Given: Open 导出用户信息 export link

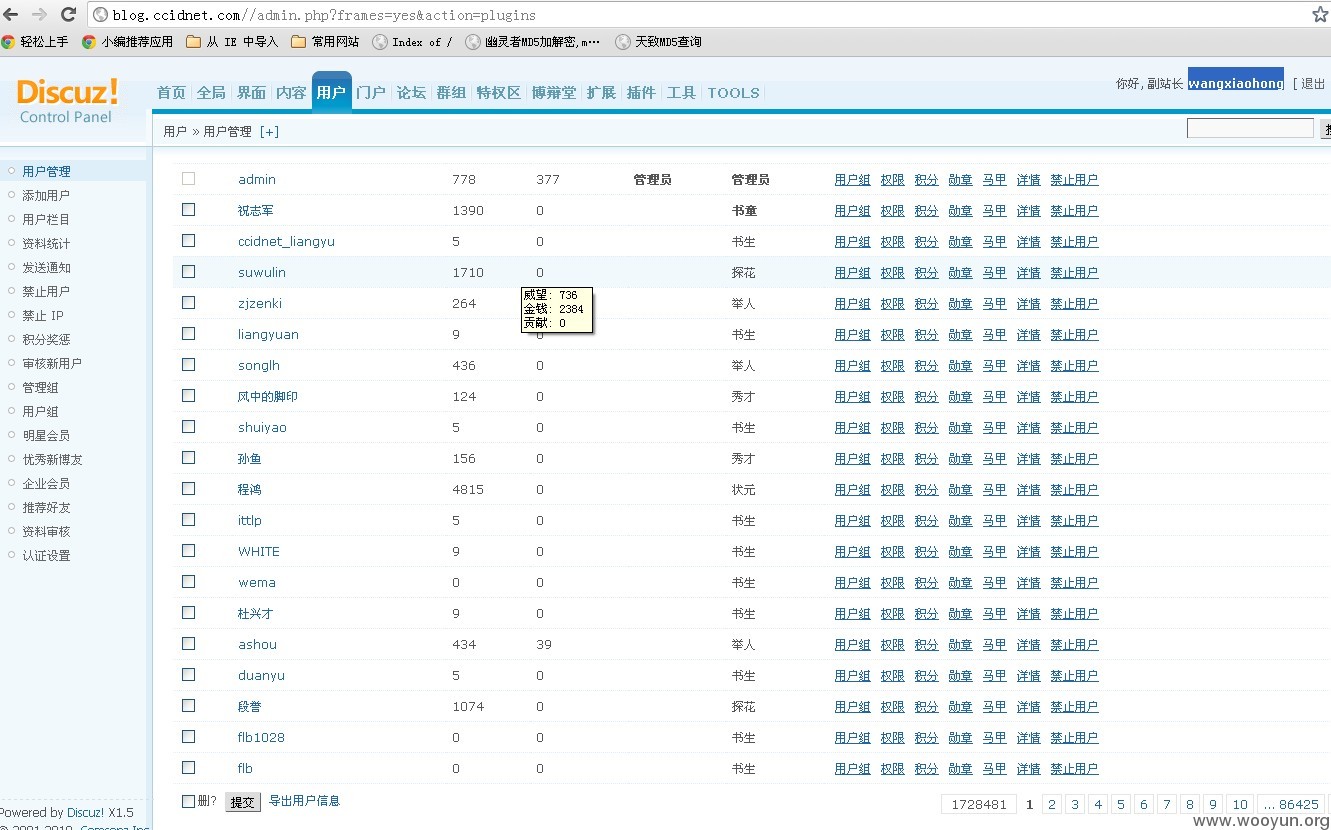Looking at the screenshot, I should coord(304,801).
